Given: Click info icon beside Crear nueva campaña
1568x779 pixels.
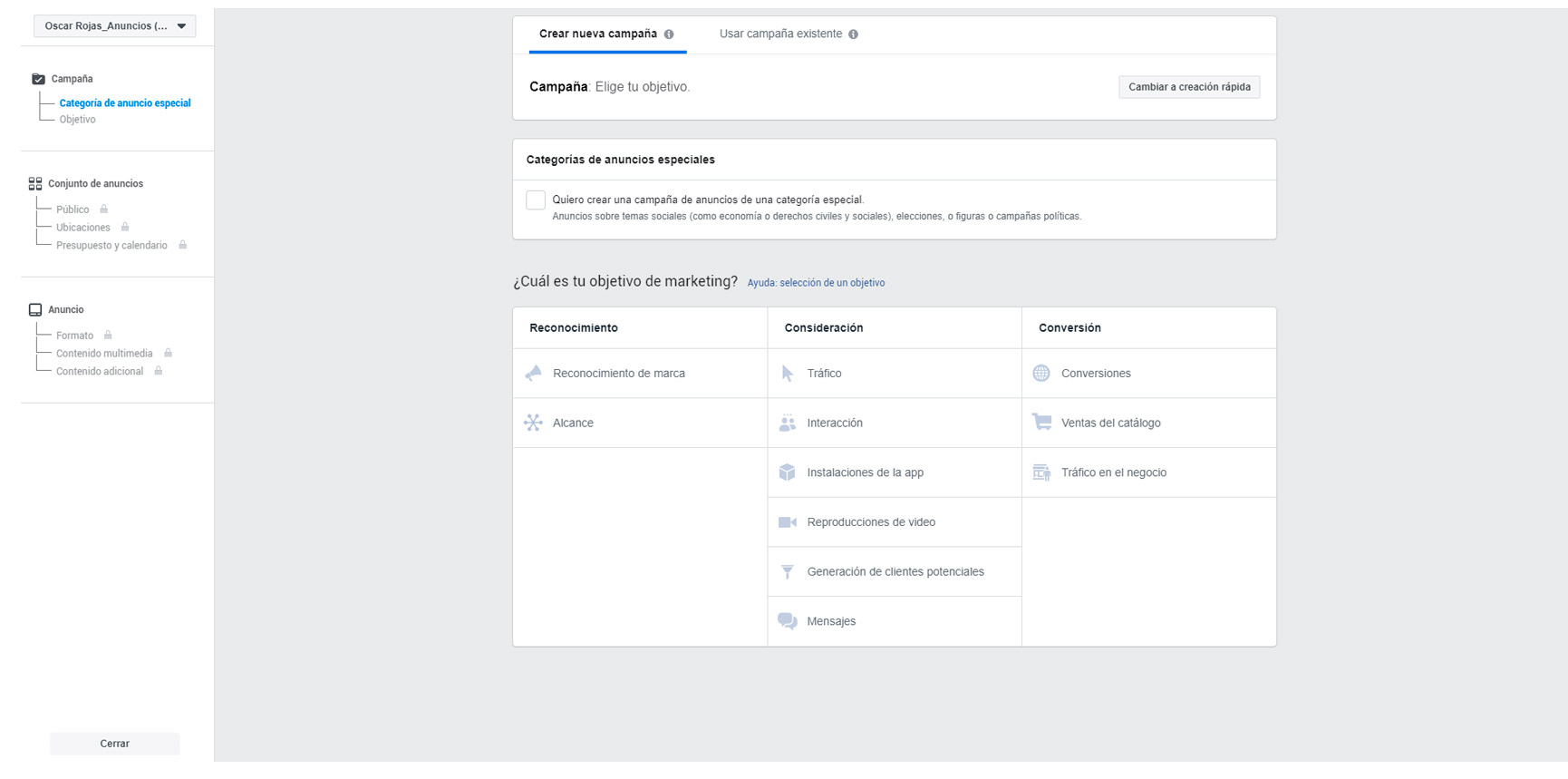Looking at the screenshot, I should pos(669,34).
